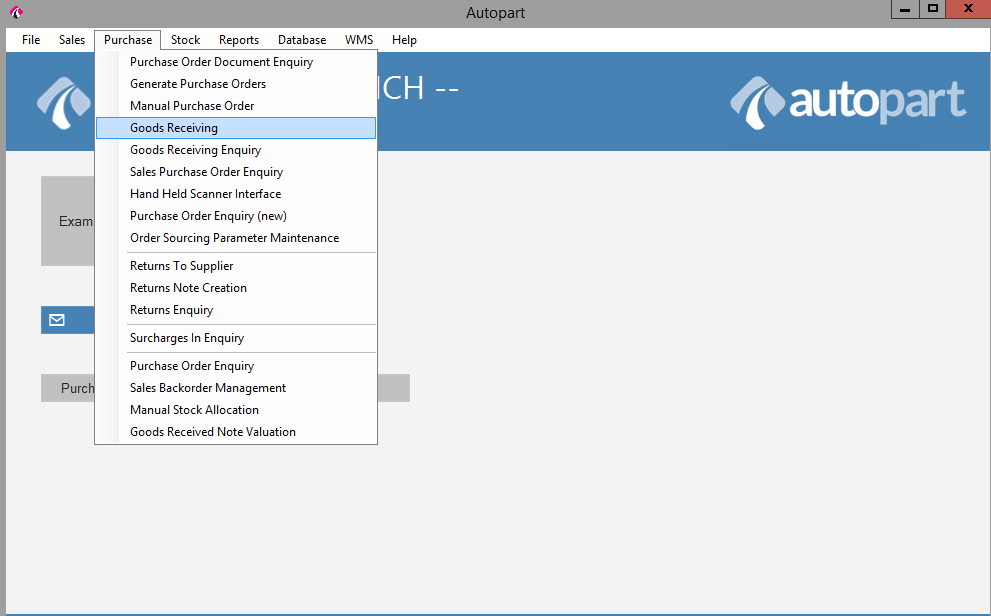Open Purchase Order Enquiry (new)
991x616 pixels.
click(236, 216)
